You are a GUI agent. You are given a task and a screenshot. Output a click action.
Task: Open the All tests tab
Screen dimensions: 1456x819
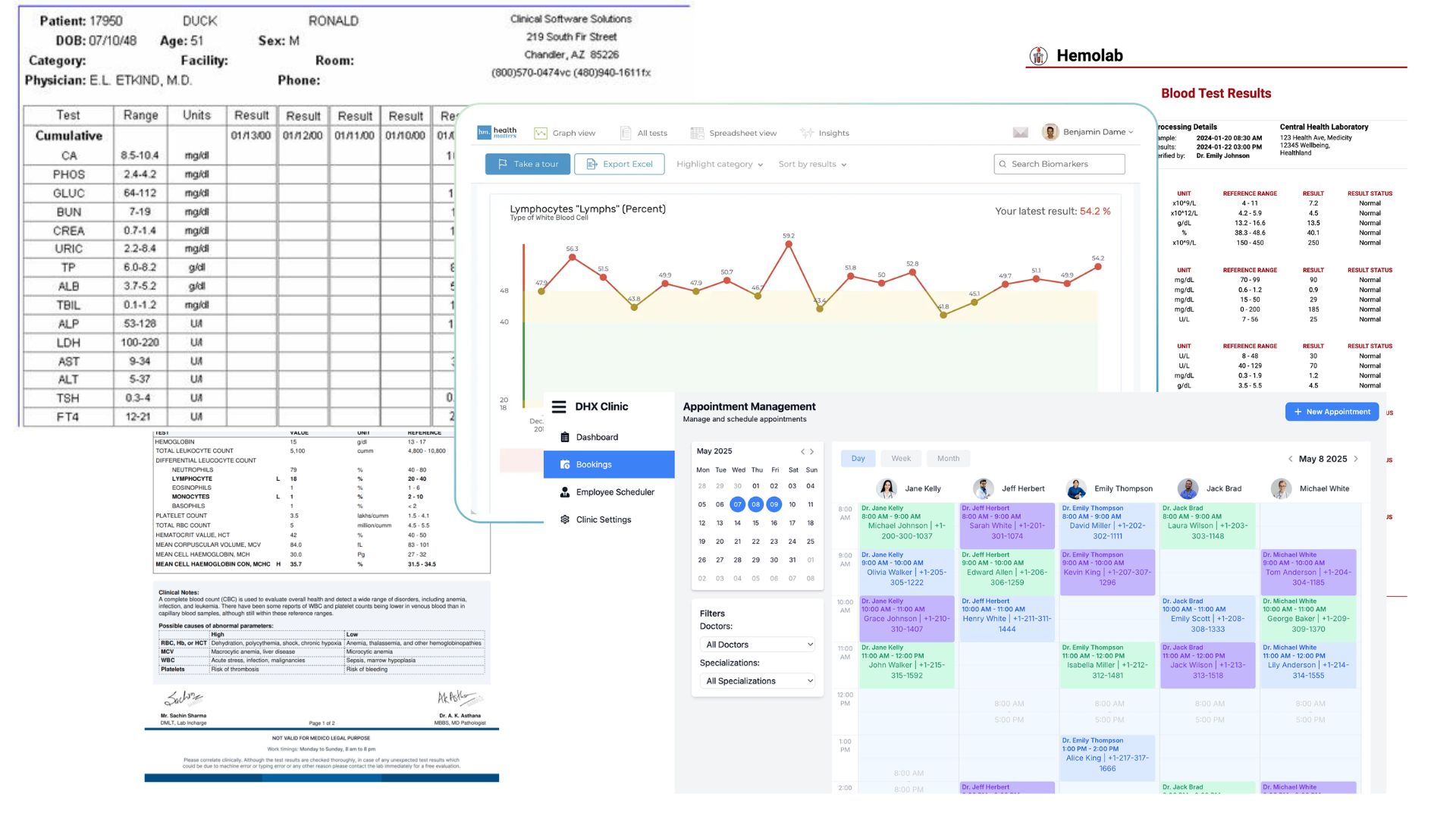click(644, 133)
